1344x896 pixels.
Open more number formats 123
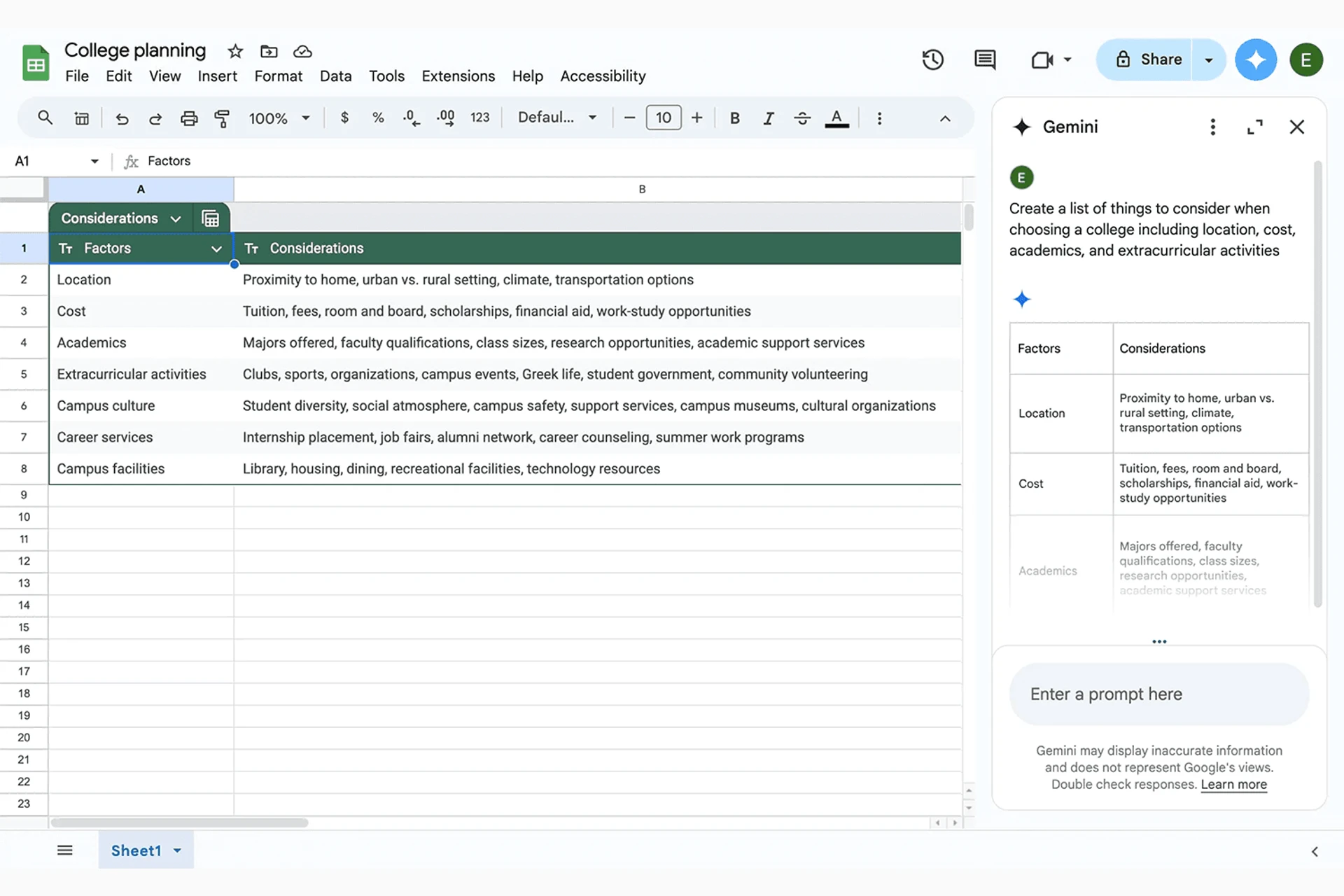(x=479, y=118)
